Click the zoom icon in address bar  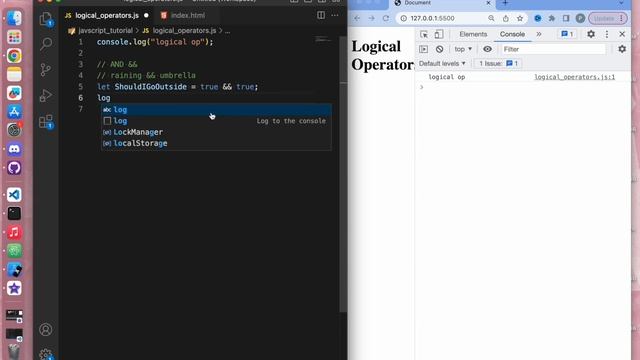coord(491,18)
